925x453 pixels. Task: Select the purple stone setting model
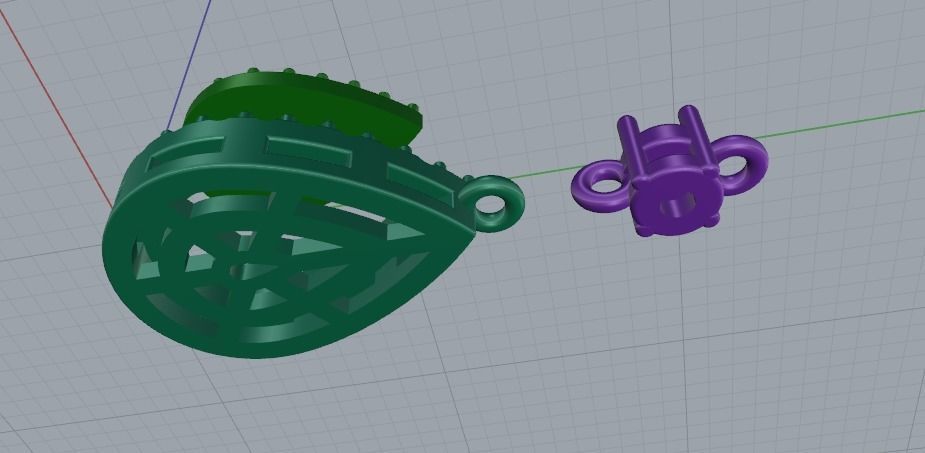point(670,172)
